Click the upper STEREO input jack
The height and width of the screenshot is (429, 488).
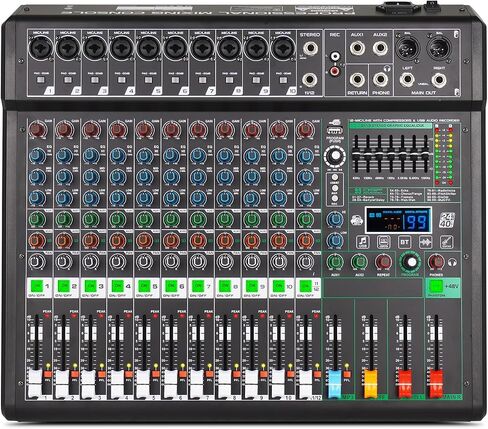pyautogui.click(x=310, y=48)
